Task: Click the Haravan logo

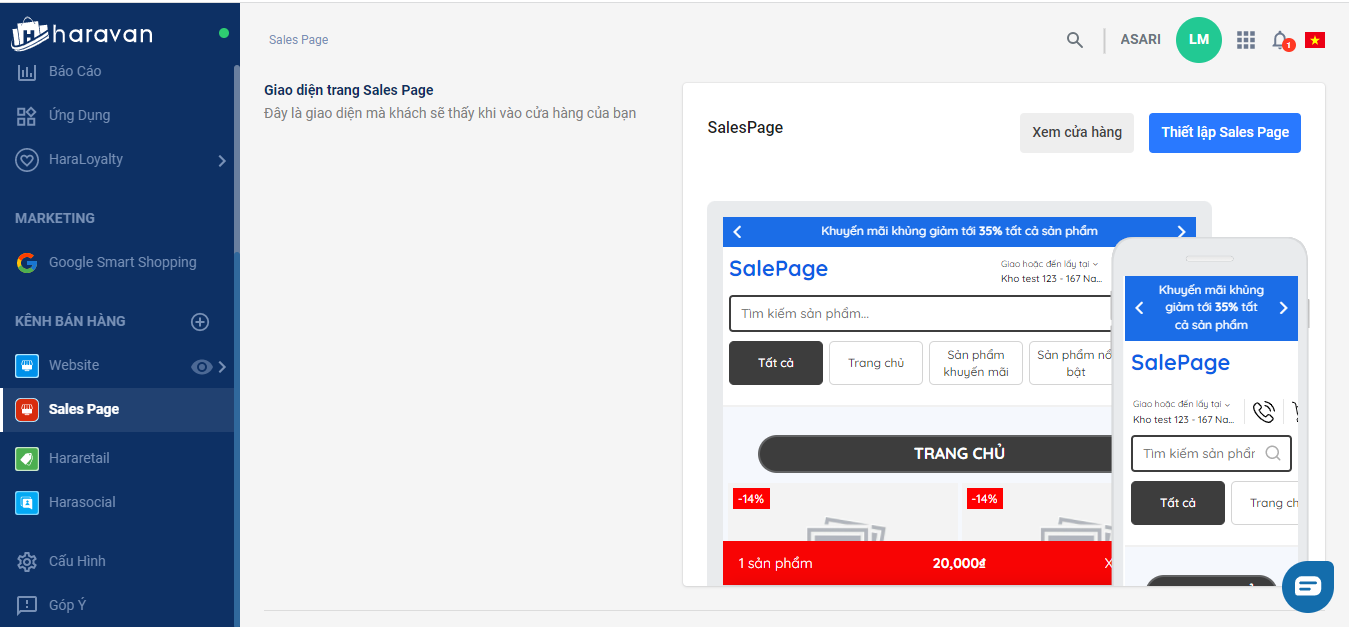Action: tap(82, 34)
